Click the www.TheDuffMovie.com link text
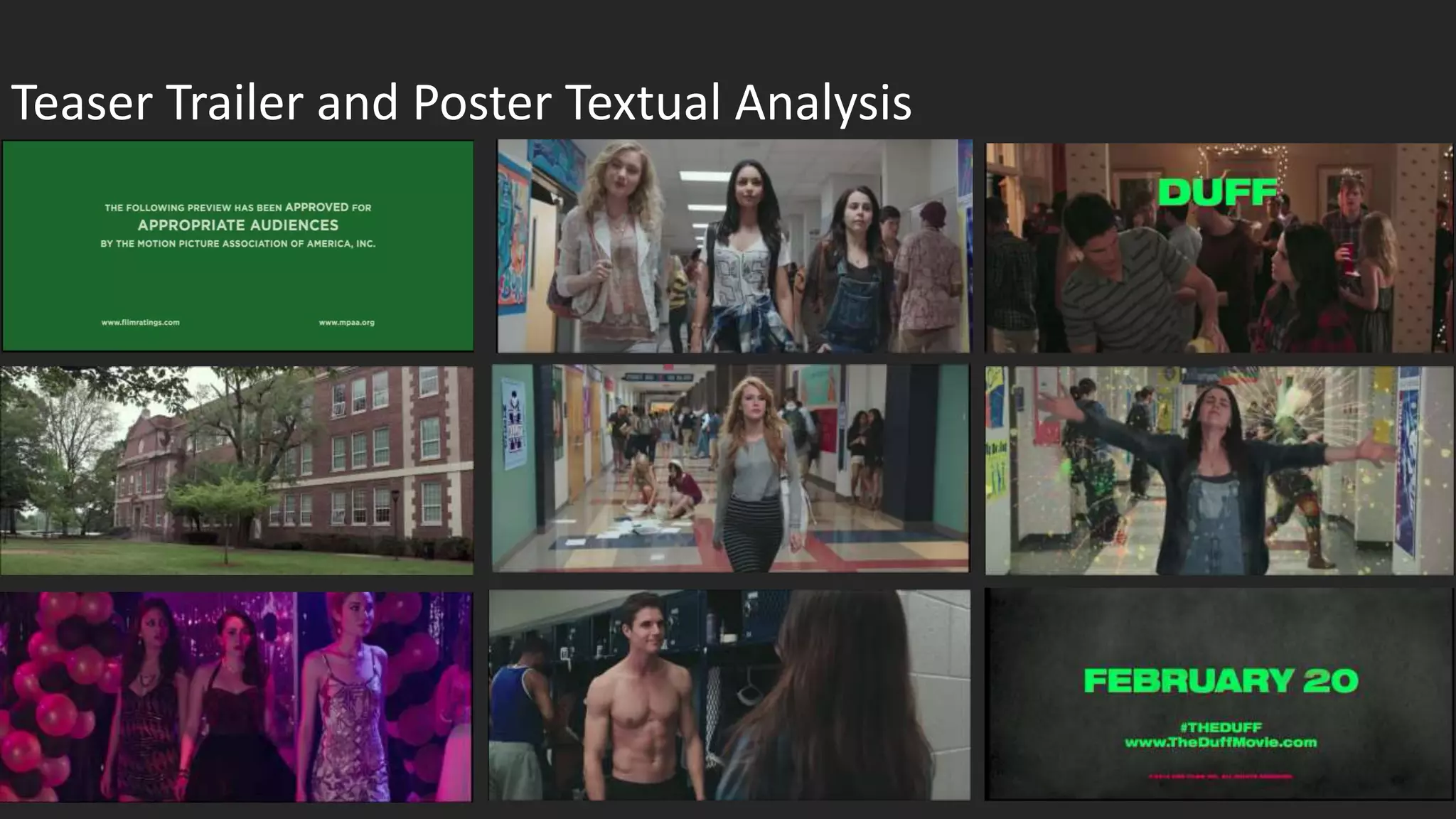The width and height of the screenshot is (1456, 819). 1220,743
